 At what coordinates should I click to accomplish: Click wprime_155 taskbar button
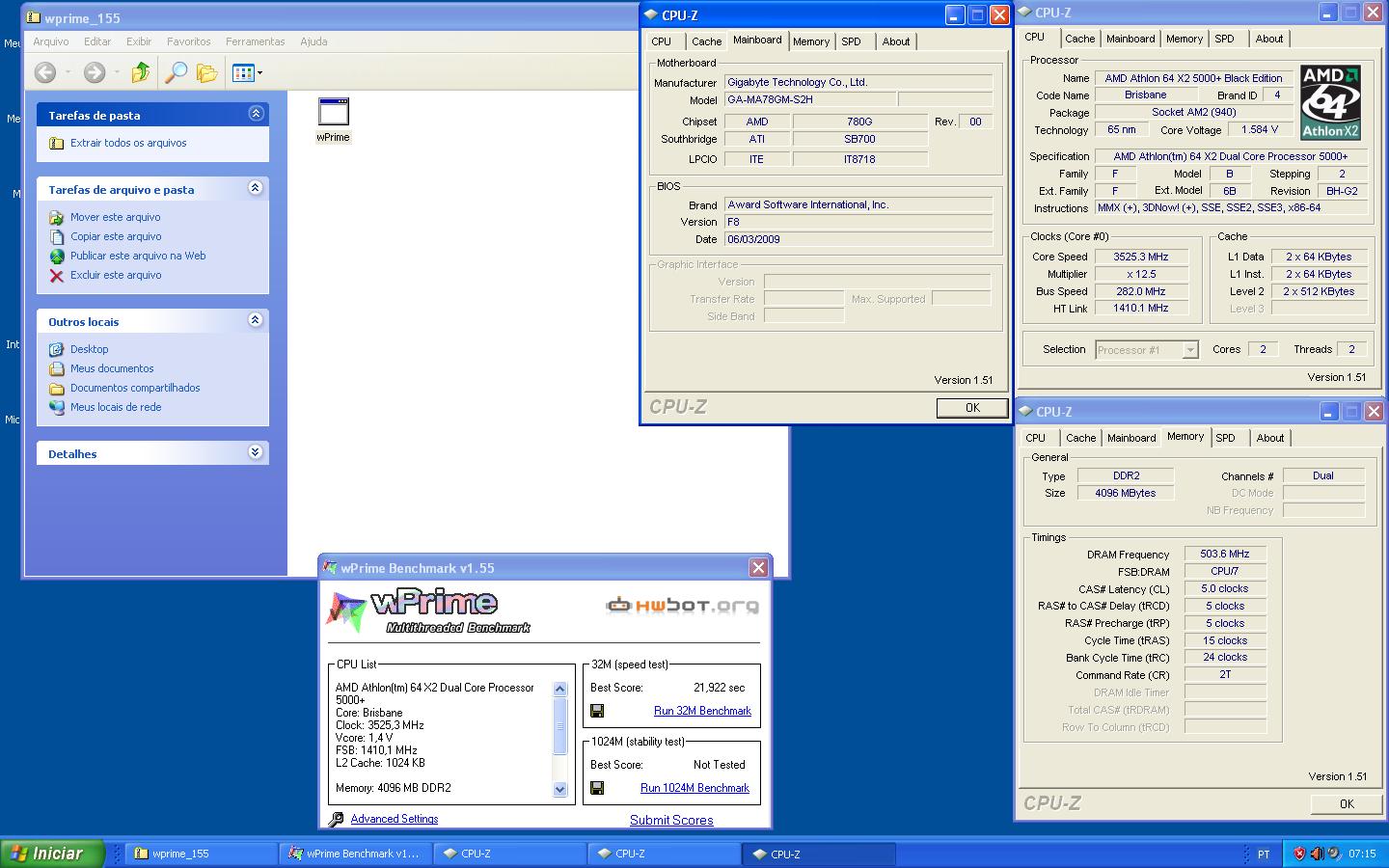click(202, 854)
